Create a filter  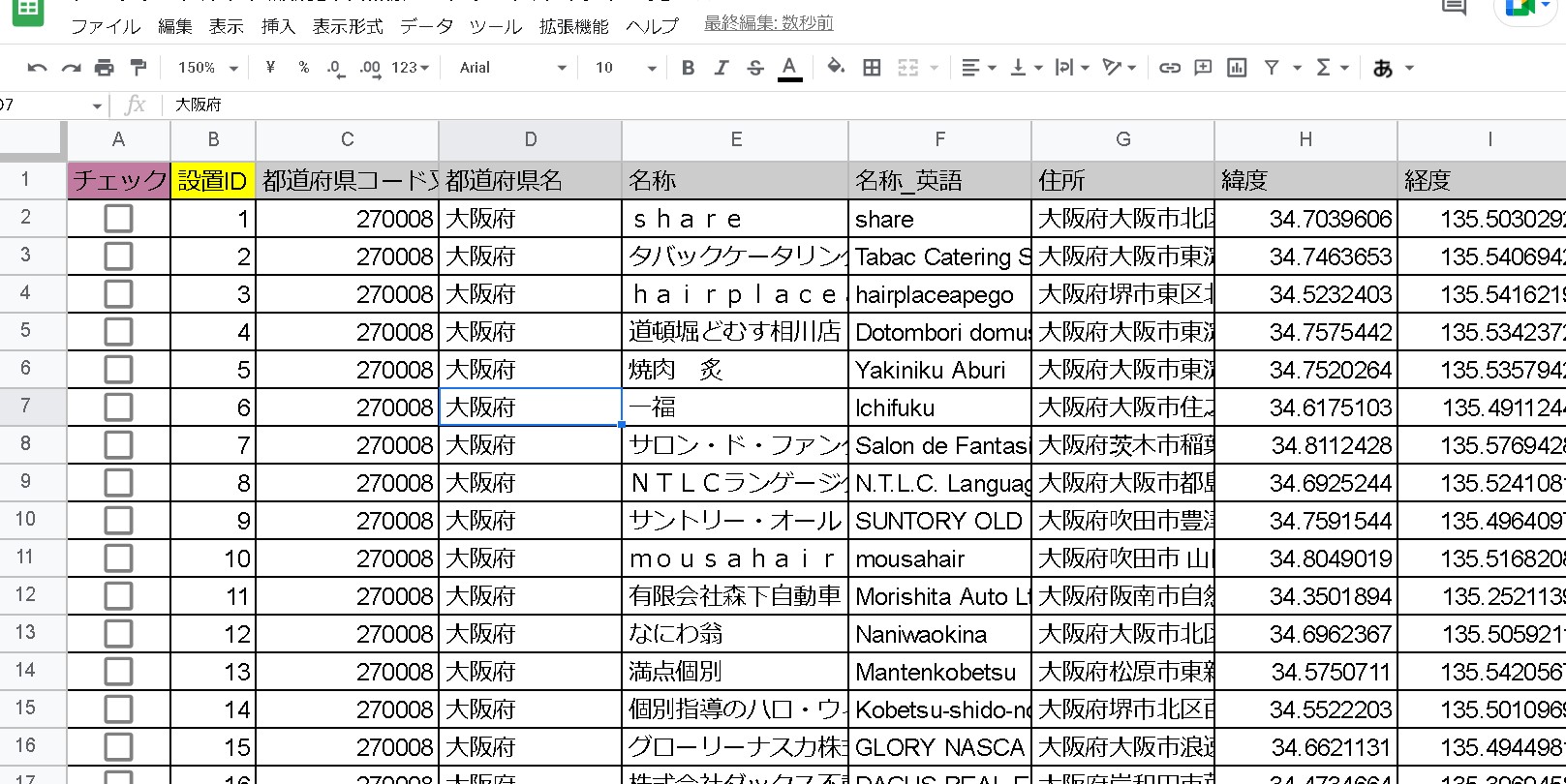point(1272,68)
